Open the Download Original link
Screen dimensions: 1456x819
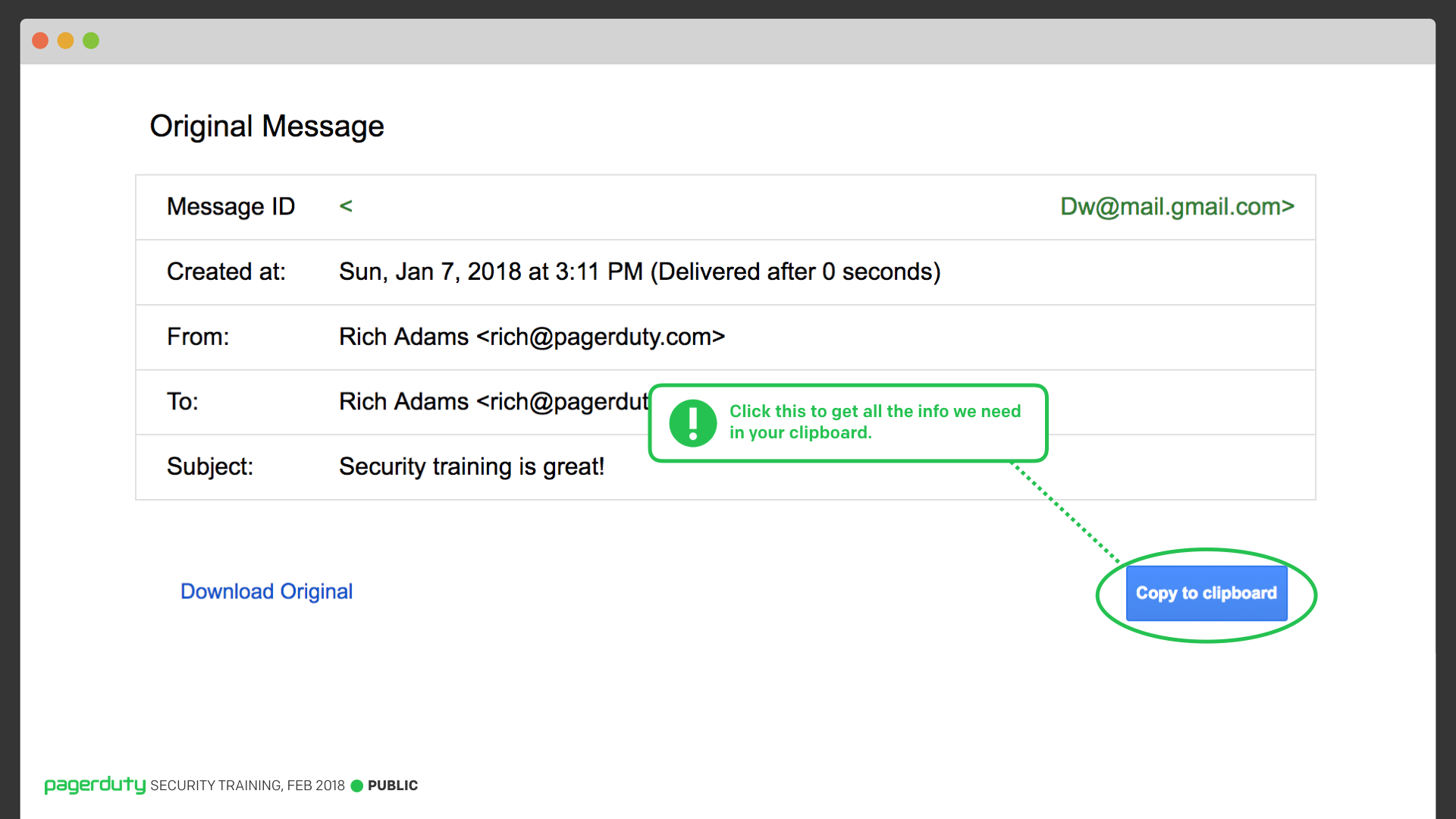[266, 591]
